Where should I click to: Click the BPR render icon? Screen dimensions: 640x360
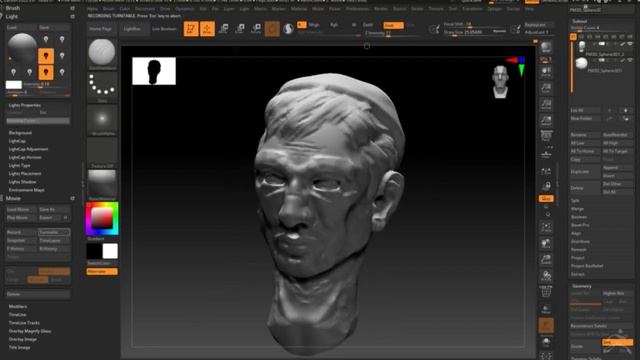[x=546, y=47]
